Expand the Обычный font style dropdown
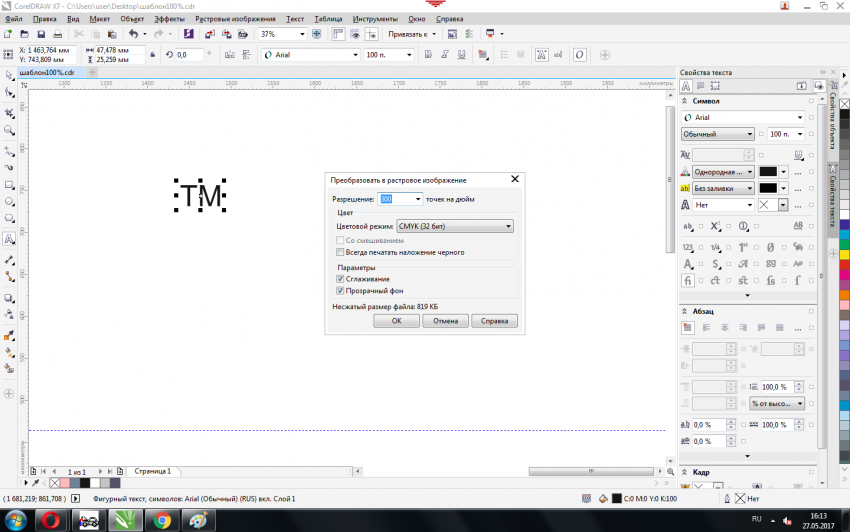The width and height of the screenshot is (850, 532). [719, 134]
